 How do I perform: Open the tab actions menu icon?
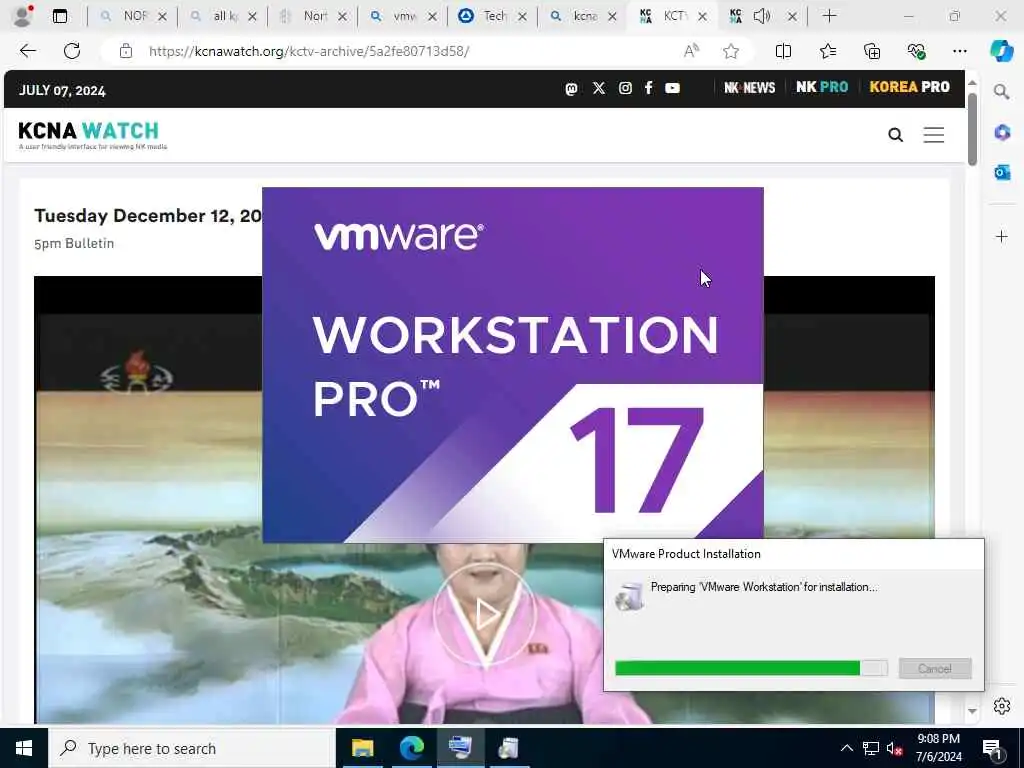[x=60, y=16]
